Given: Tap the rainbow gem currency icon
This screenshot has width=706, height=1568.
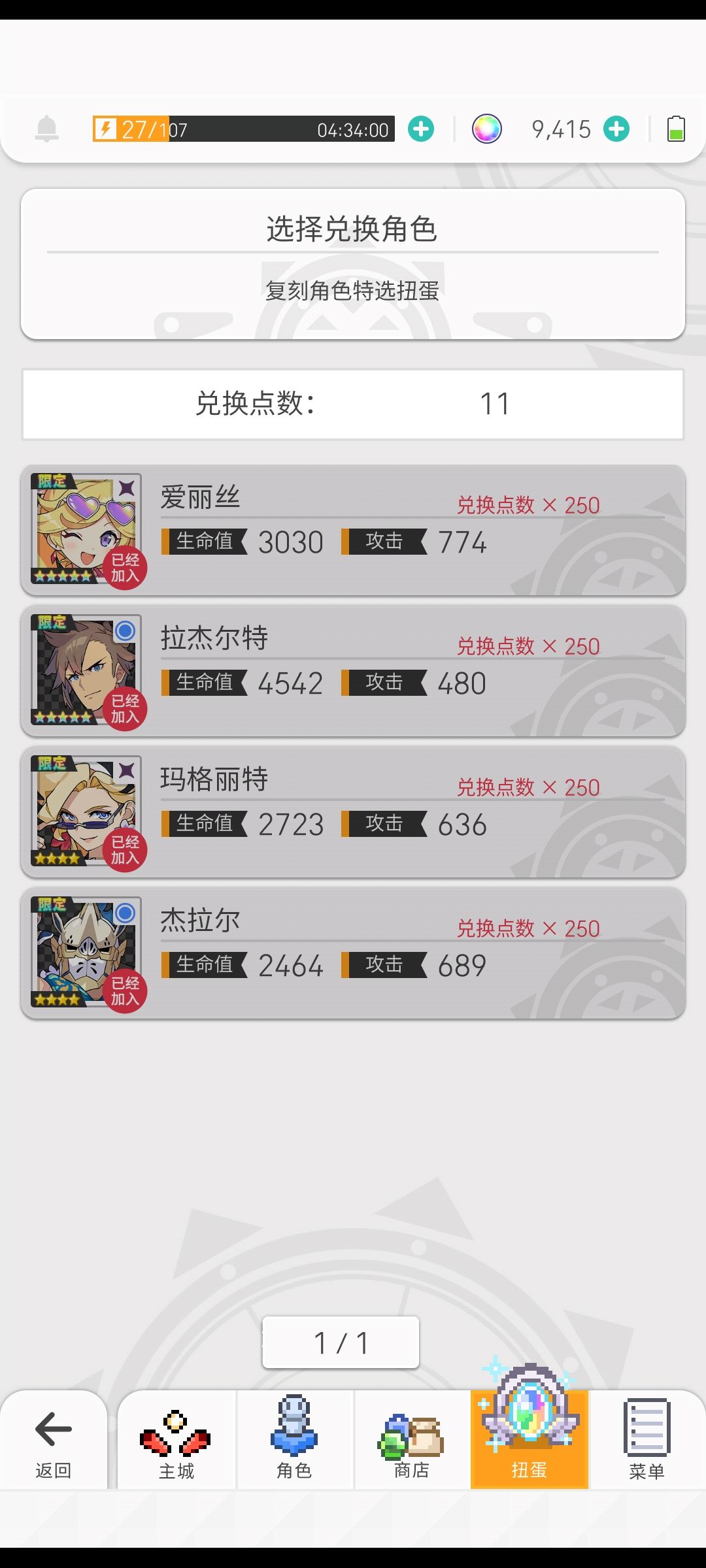Looking at the screenshot, I should point(487,129).
